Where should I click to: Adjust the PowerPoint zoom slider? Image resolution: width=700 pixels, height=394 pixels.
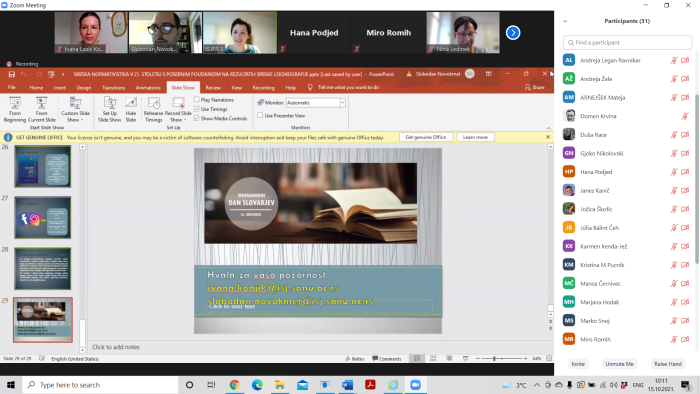point(494,358)
